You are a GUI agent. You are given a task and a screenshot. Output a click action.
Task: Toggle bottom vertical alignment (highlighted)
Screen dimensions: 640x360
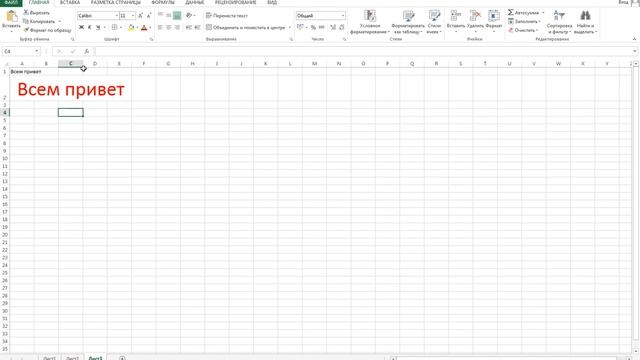[177, 16]
